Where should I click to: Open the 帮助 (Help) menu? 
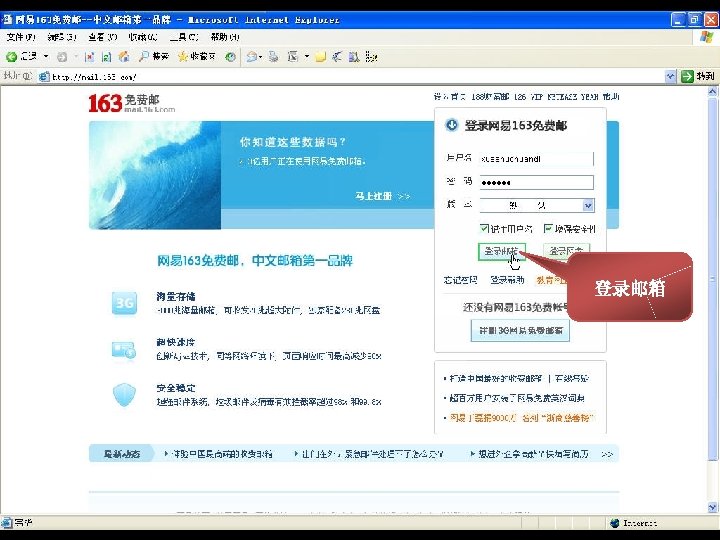[x=225, y=37]
